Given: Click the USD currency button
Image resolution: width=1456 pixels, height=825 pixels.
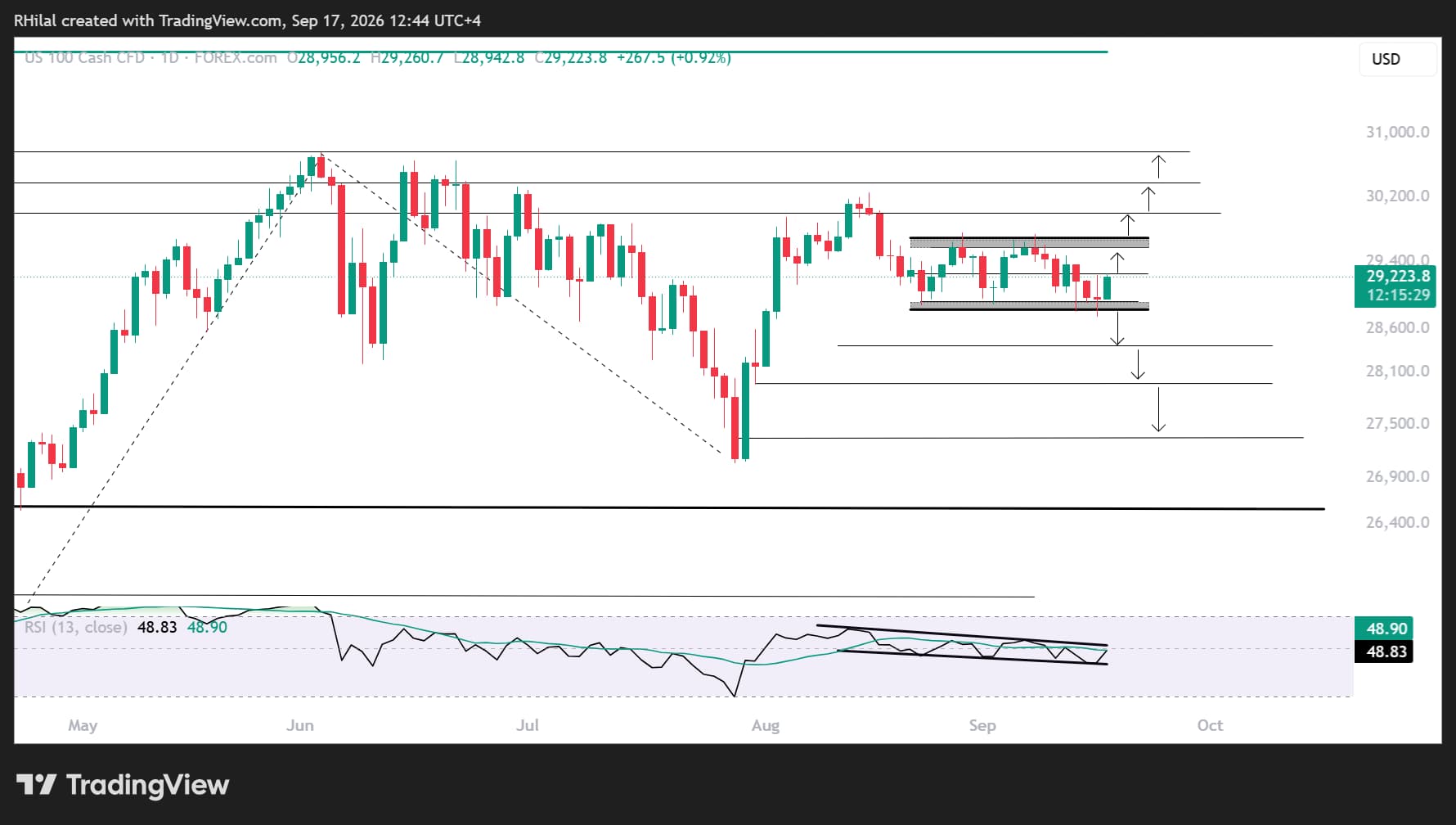Looking at the screenshot, I should coord(1397,59).
